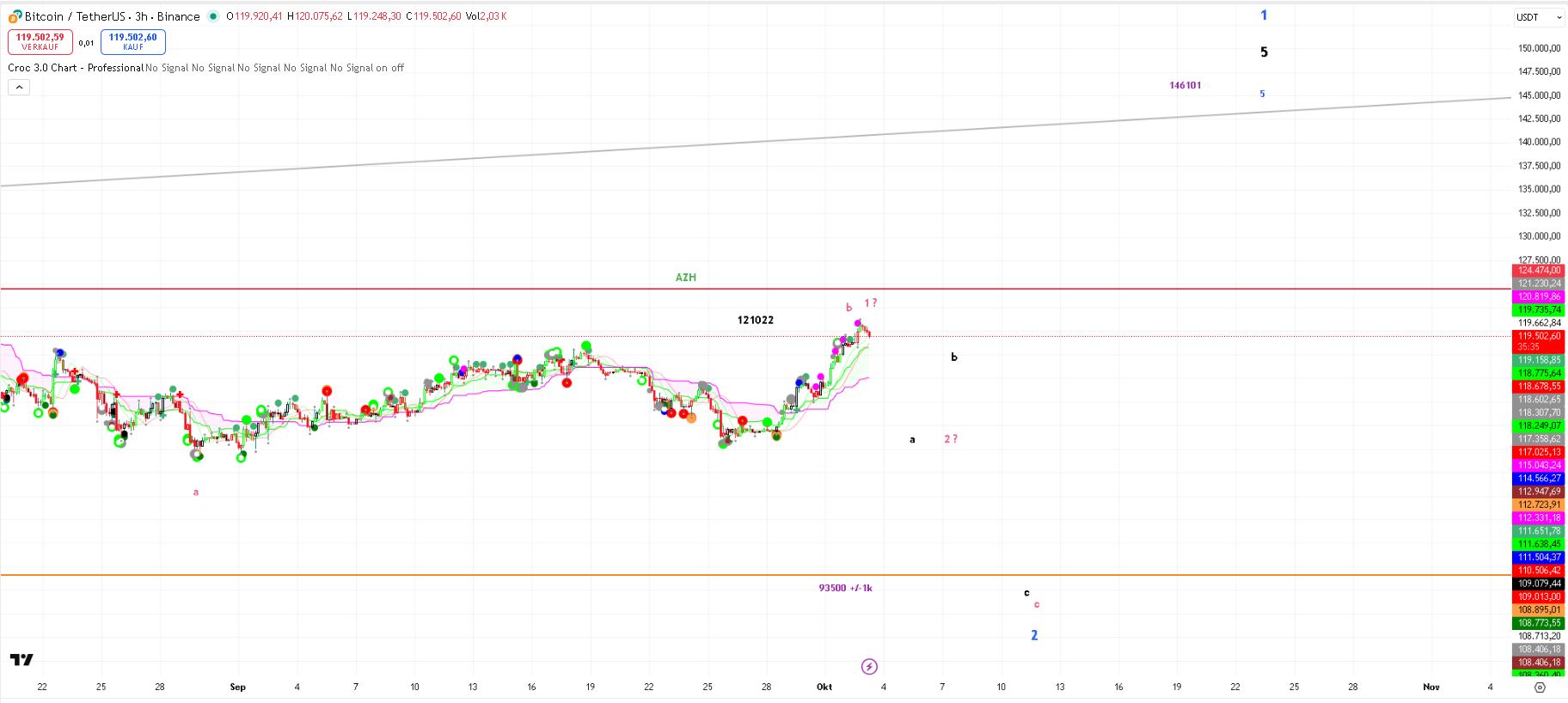This screenshot has width=1568, height=703.
Task: Open the purple lightning event marker
Action: (x=869, y=667)
